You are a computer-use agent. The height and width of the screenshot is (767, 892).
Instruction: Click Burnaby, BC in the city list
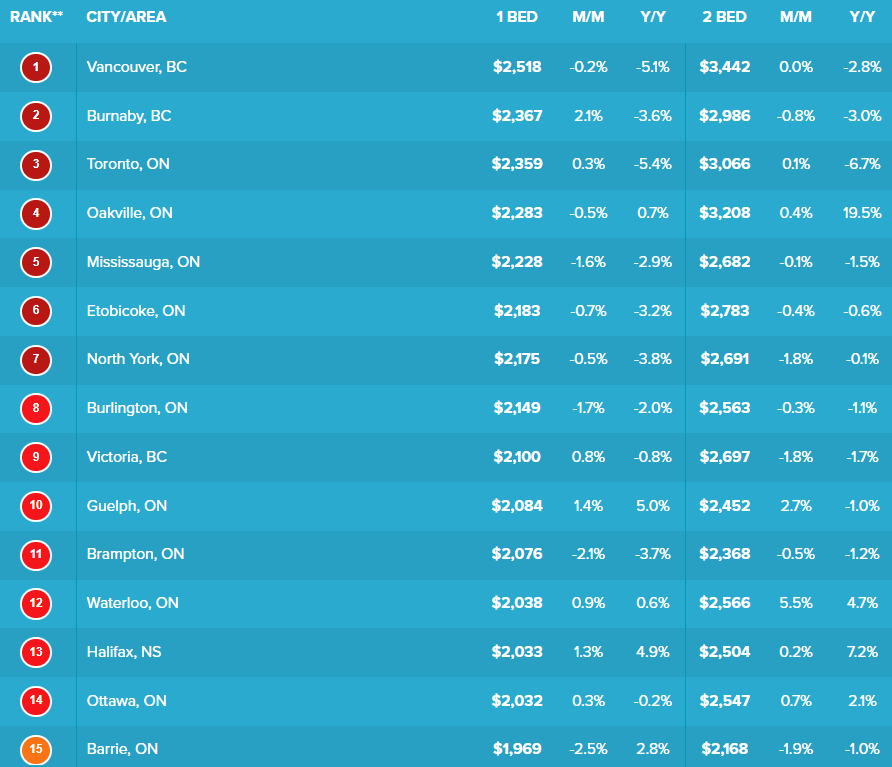coord(129,116)
